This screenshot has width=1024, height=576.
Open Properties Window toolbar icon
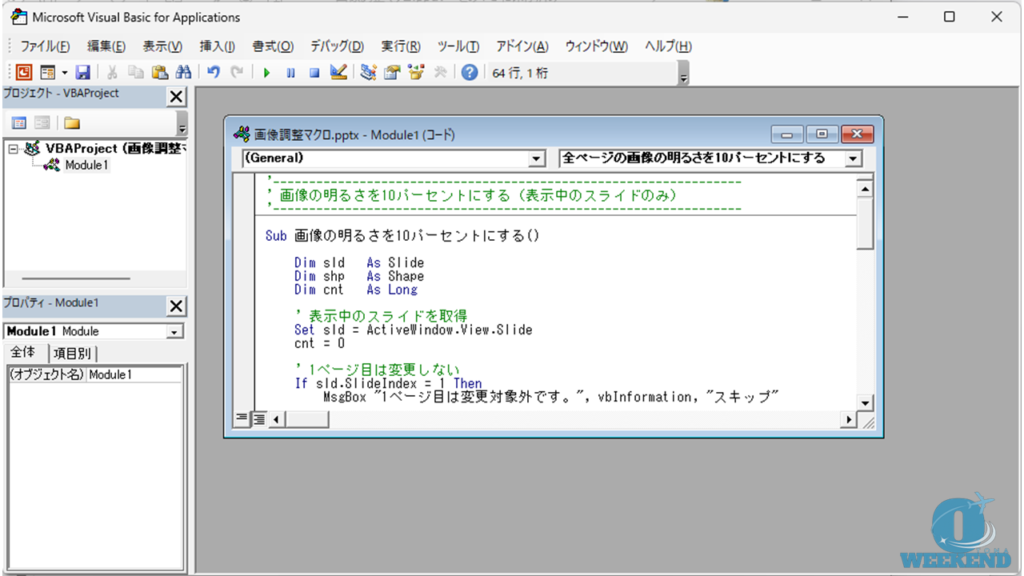point(392,72)
